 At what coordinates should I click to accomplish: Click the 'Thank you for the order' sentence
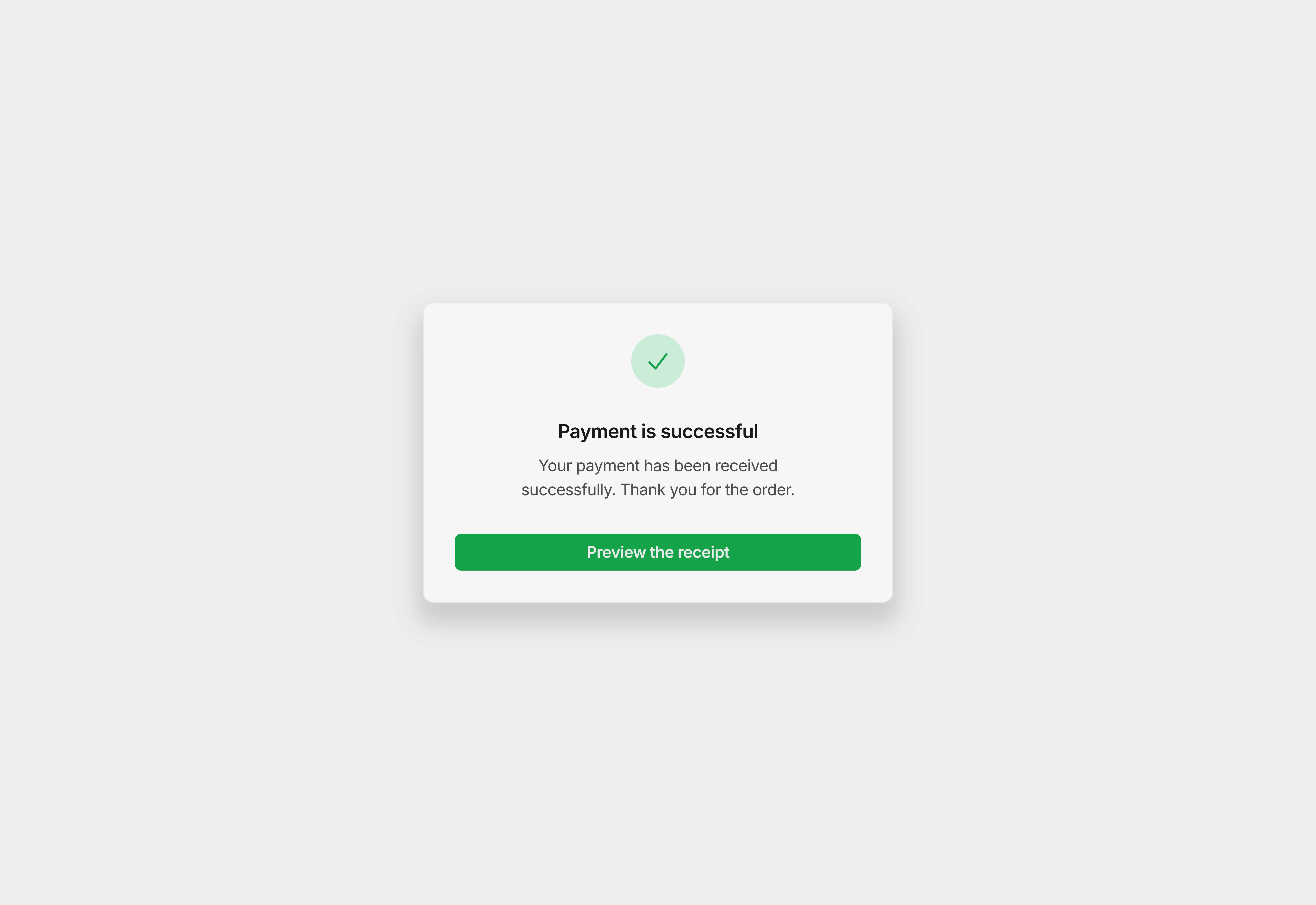click(707, 490)
